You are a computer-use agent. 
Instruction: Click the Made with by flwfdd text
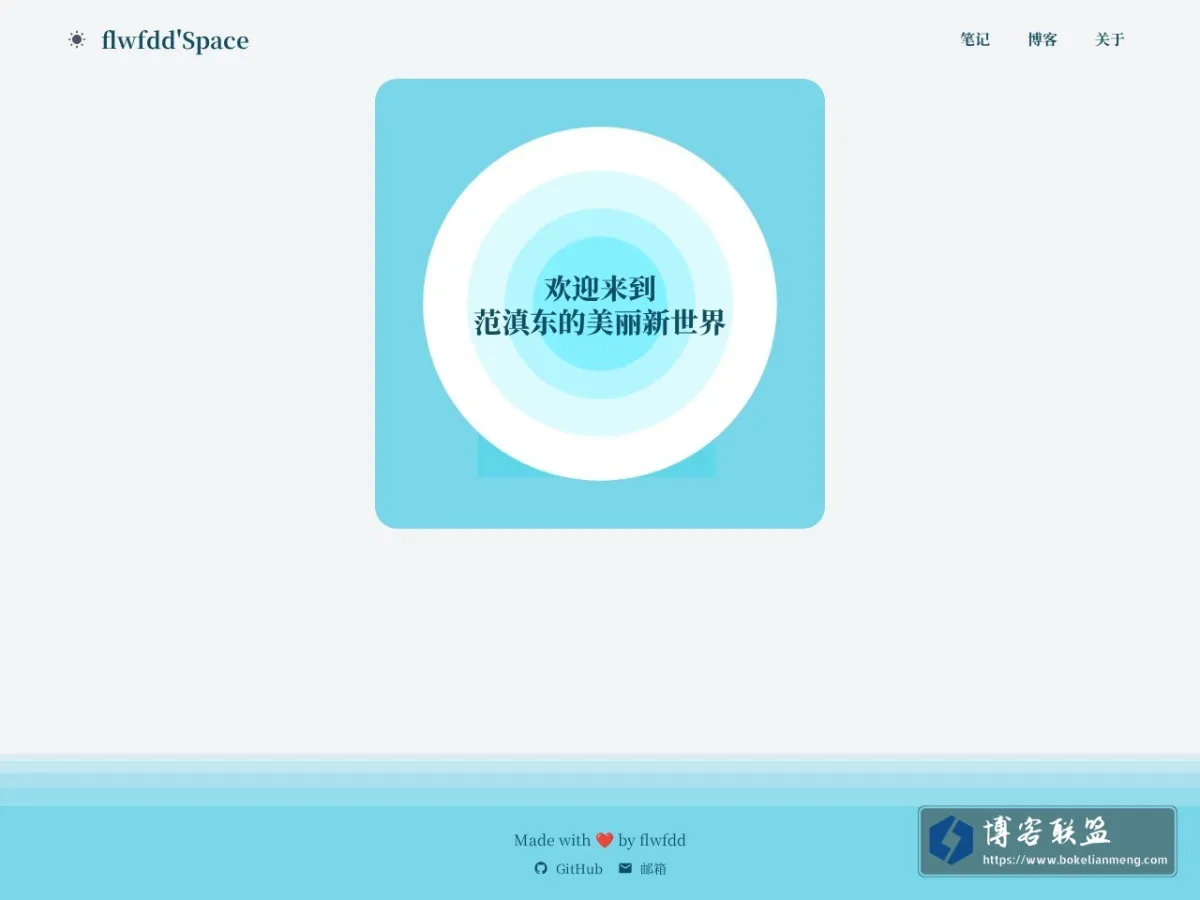(600, 840)
